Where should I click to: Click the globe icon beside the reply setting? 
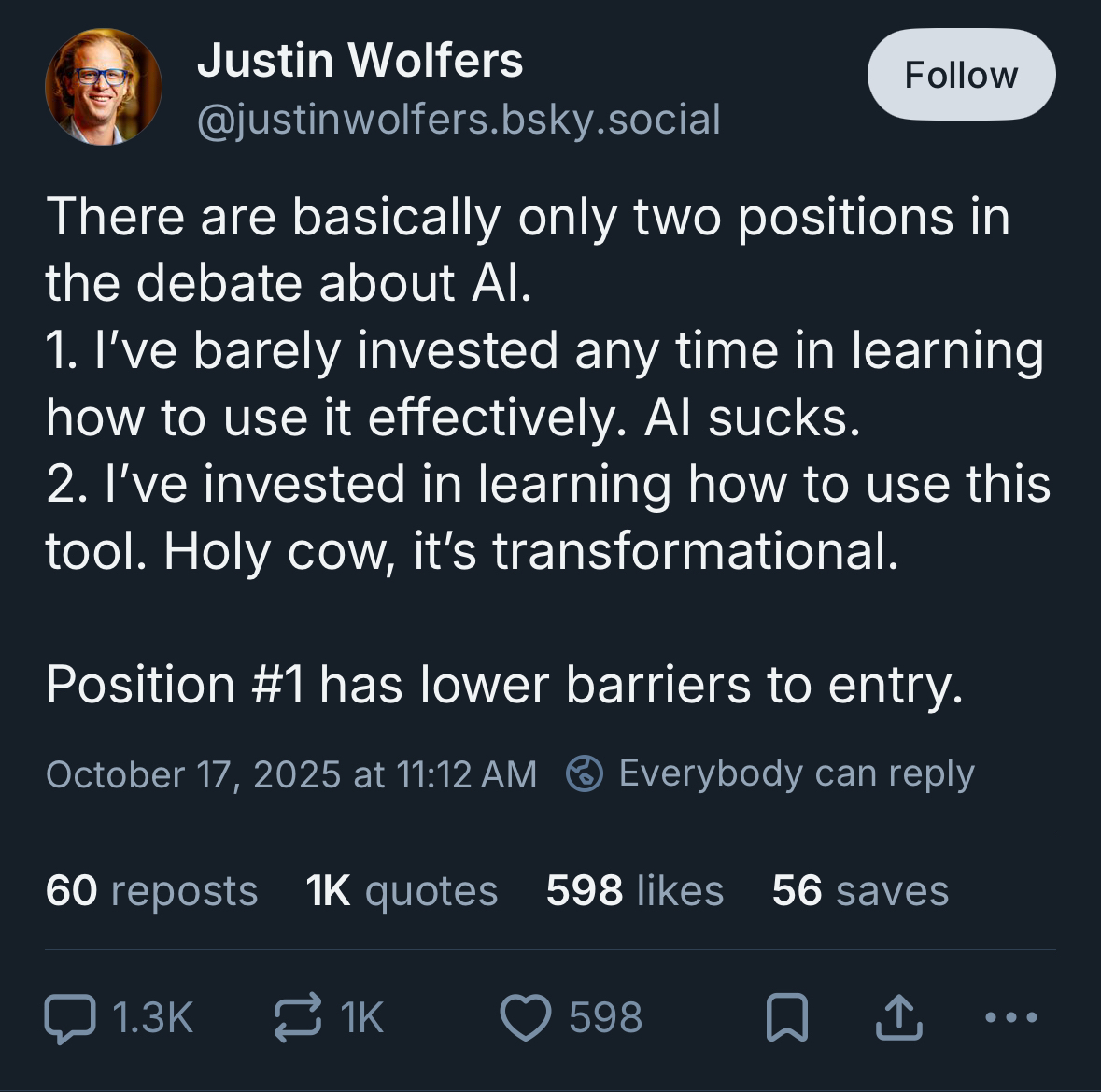coord(585,773)
